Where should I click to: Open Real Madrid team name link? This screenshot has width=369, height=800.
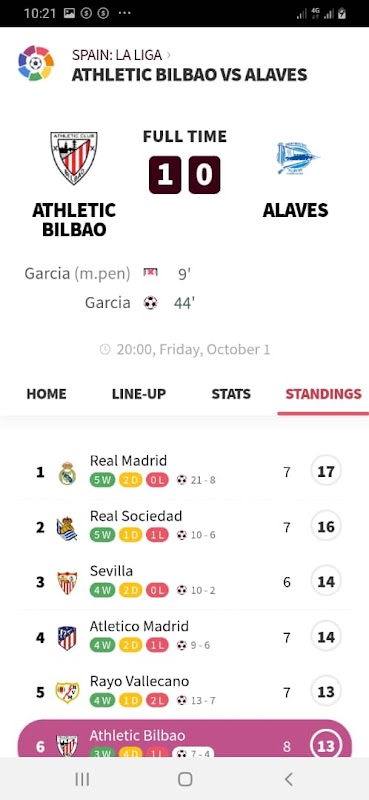[x=128, y=461]
